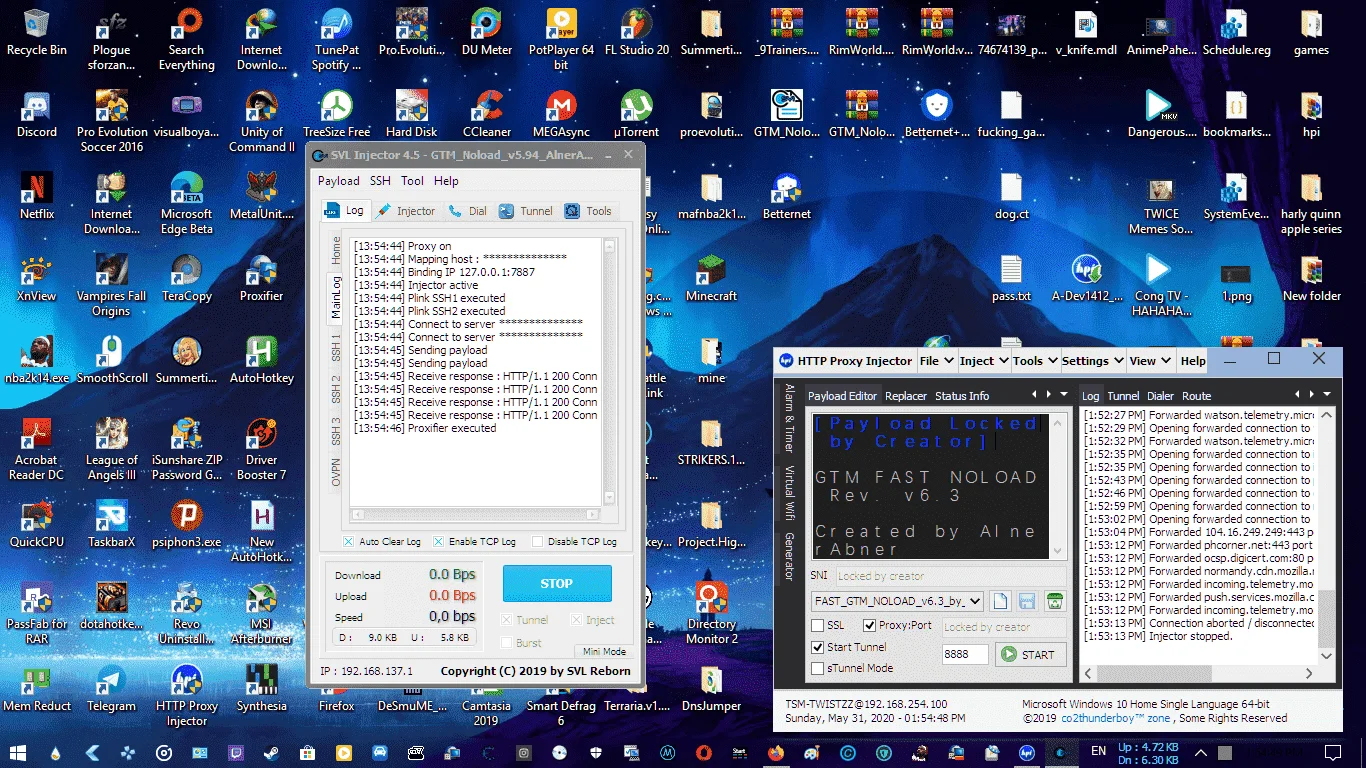Open Search Everything desktop icon
The image size is (1366, 768).
point(187,39)
